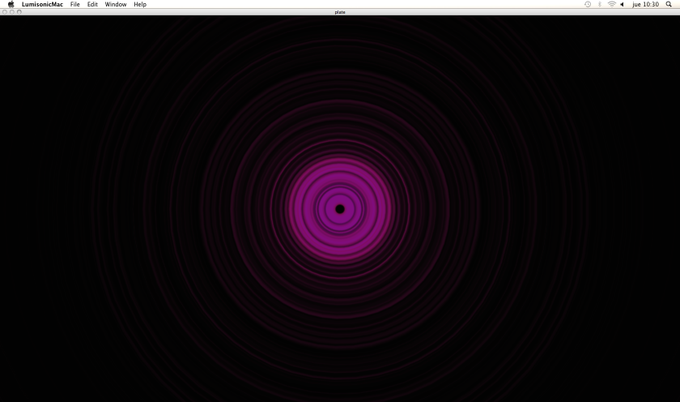Open the Apple menu

pos(11,4)
